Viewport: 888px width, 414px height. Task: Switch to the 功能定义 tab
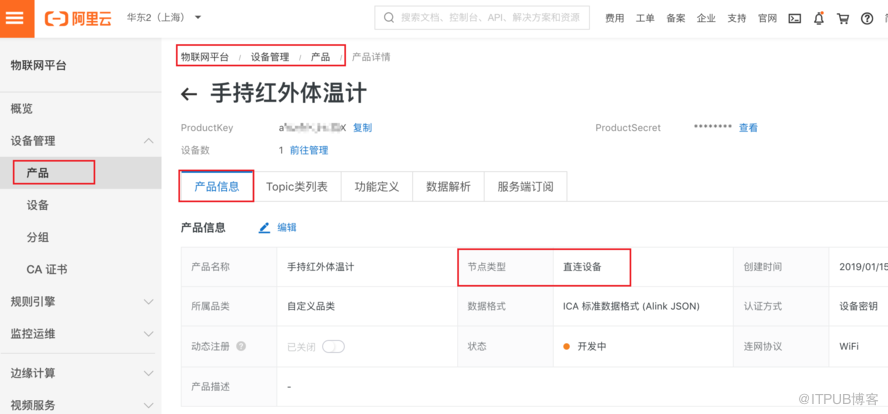[376, 187]
